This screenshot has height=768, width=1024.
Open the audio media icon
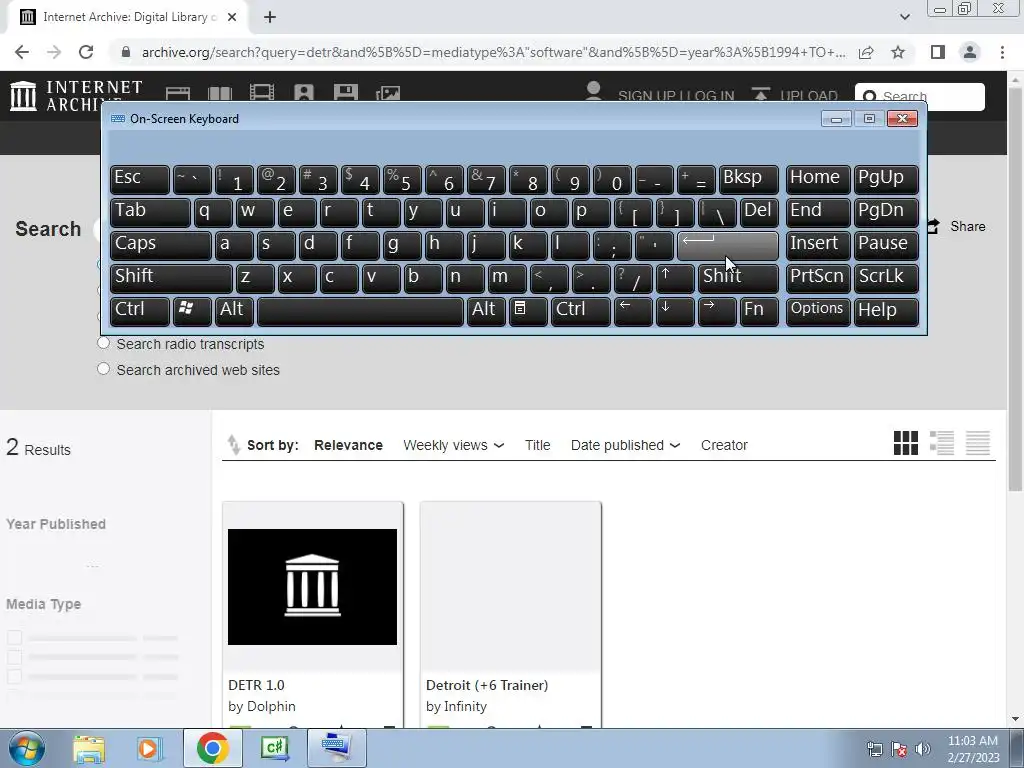tap(304, 93)
